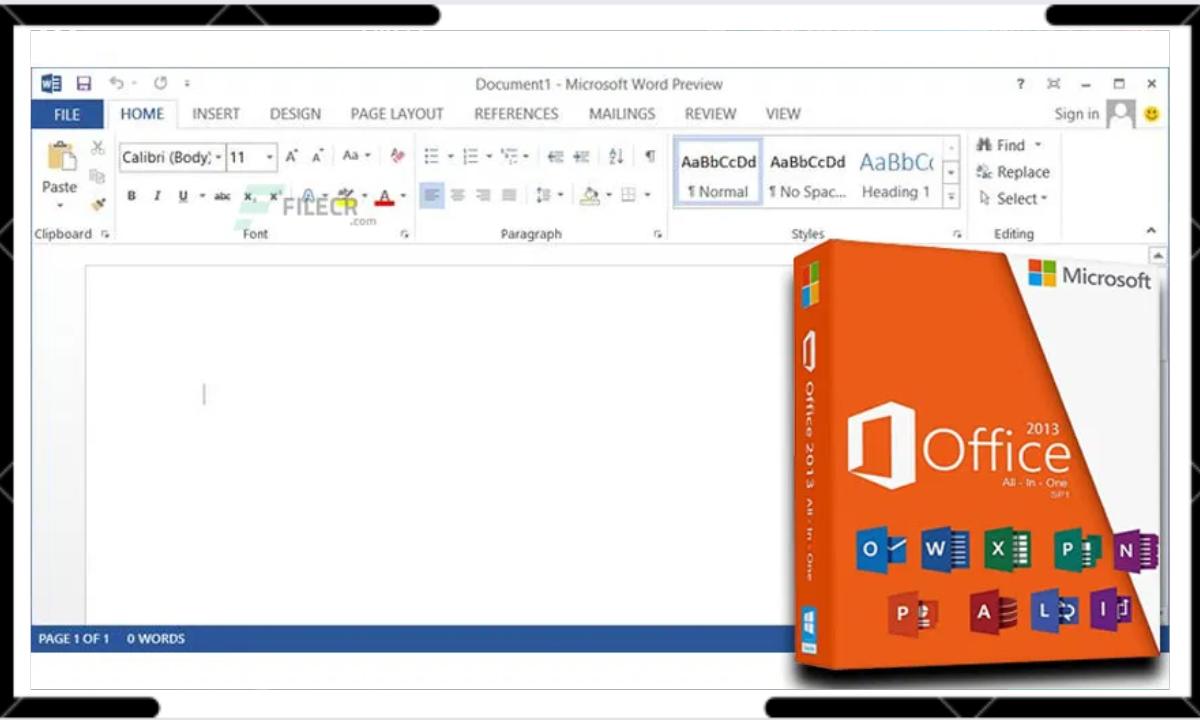
Task: Cut selection using the scissors icon
Action: 98,148
